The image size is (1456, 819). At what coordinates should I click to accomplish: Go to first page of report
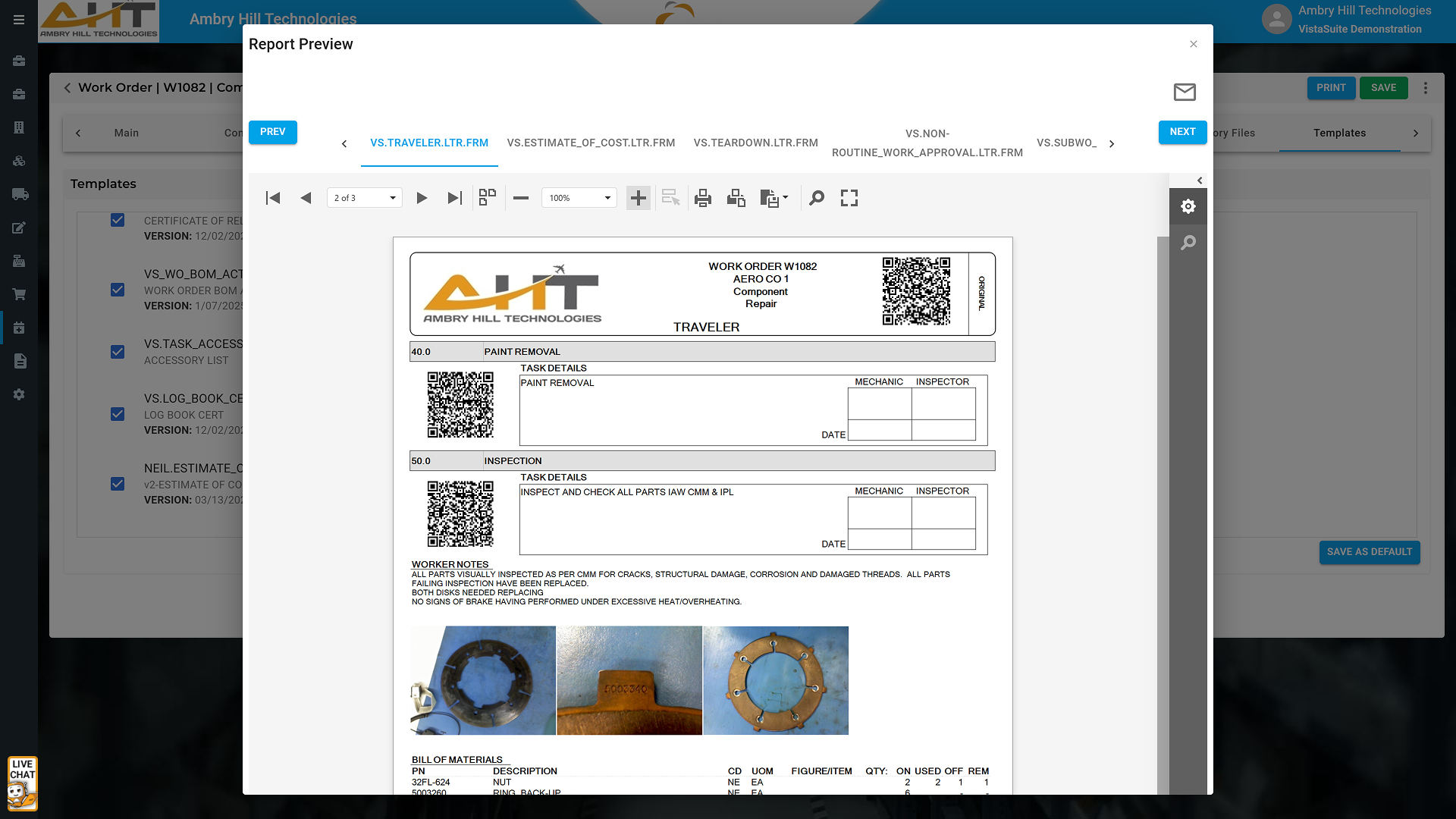pyautogui.click(x=273, y=198)
